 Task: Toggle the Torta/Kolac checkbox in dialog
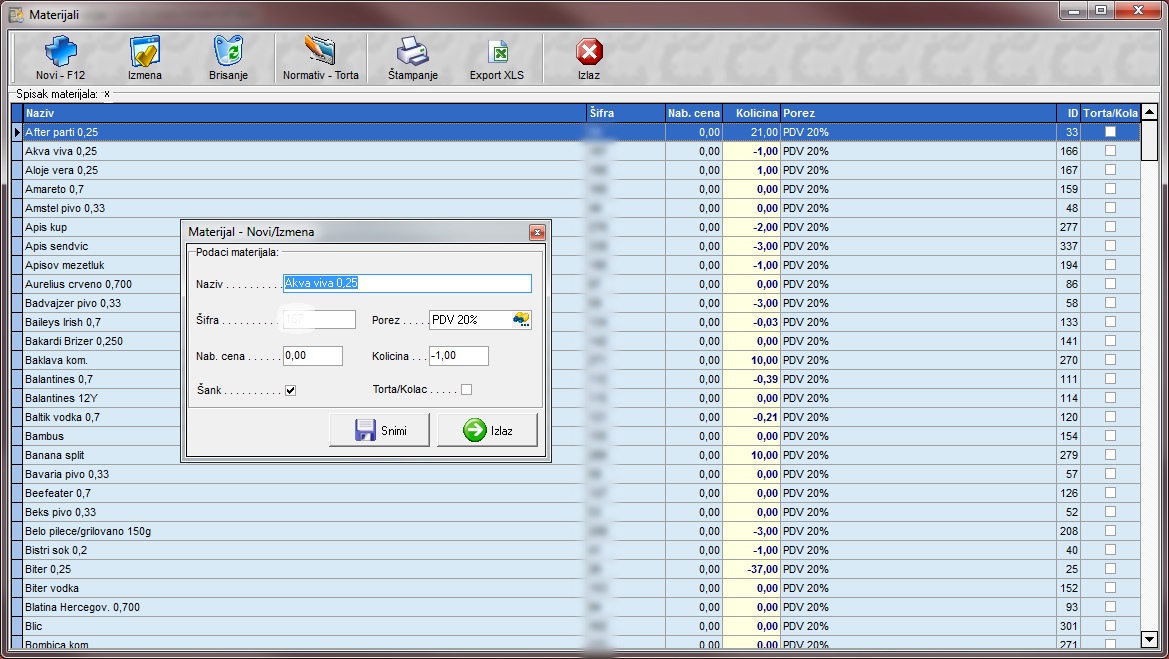coord(467,389)
